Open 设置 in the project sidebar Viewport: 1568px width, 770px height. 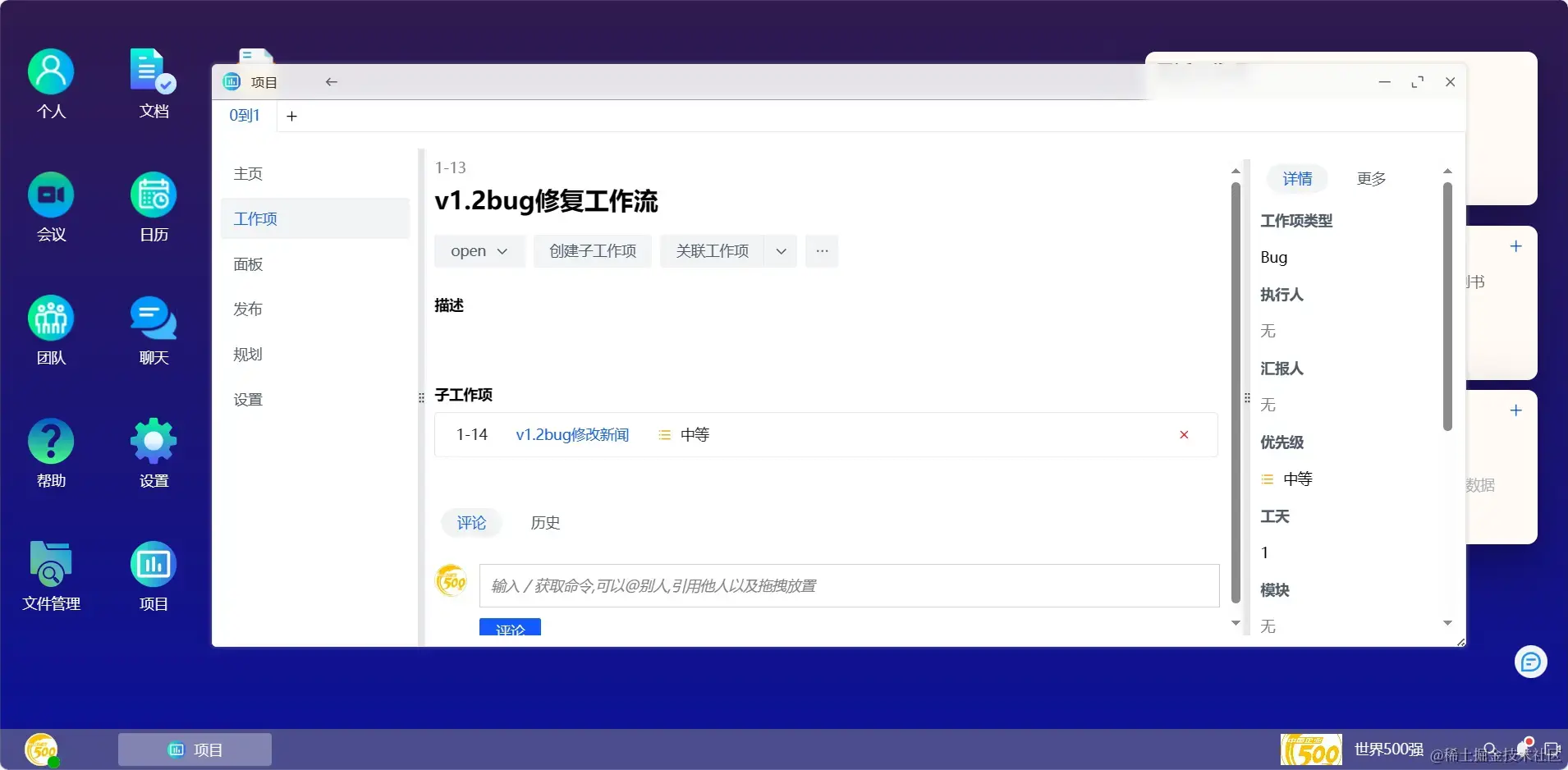315,400
